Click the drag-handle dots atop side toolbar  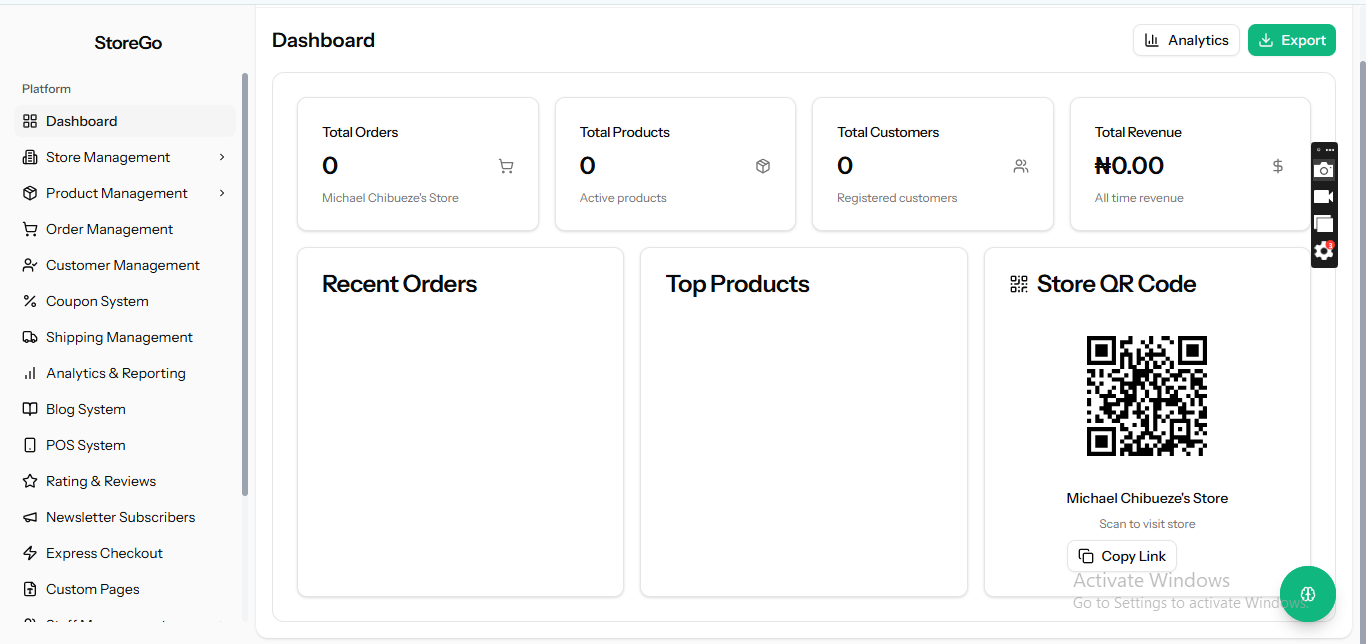tap(1330, 150)
